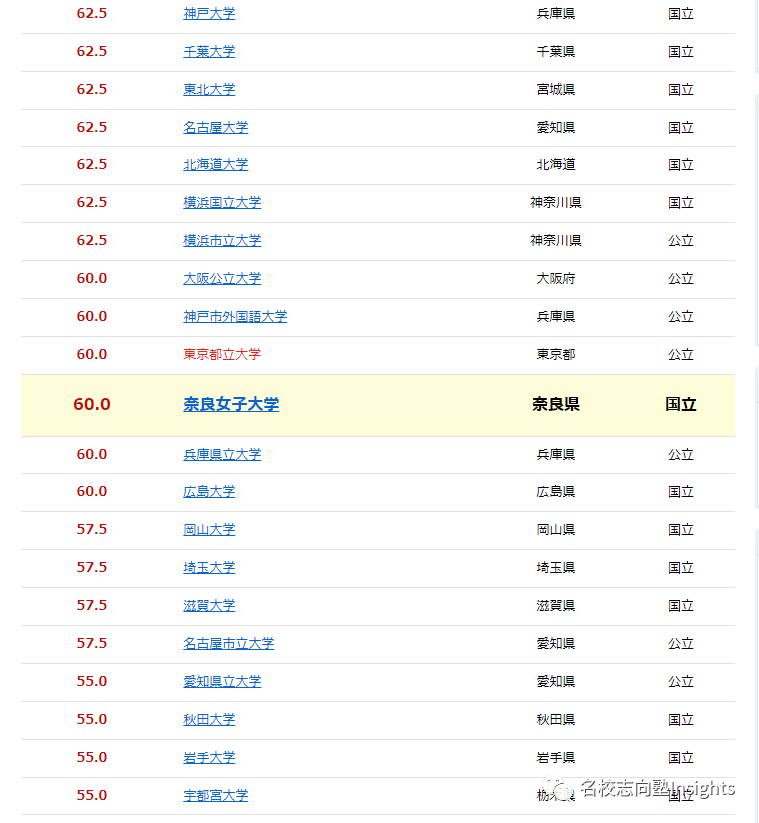The height and width of the screenshot is (823, 759).
Task: Open the 岩手大学 link
Action: coord(209,757)
